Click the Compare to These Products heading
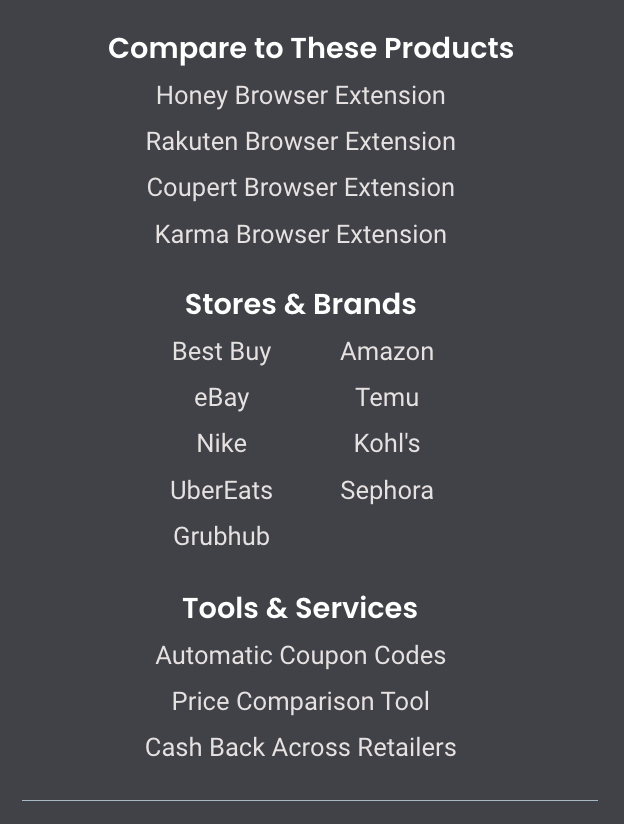Screen dimensions: 624x824 pos(311,48)
